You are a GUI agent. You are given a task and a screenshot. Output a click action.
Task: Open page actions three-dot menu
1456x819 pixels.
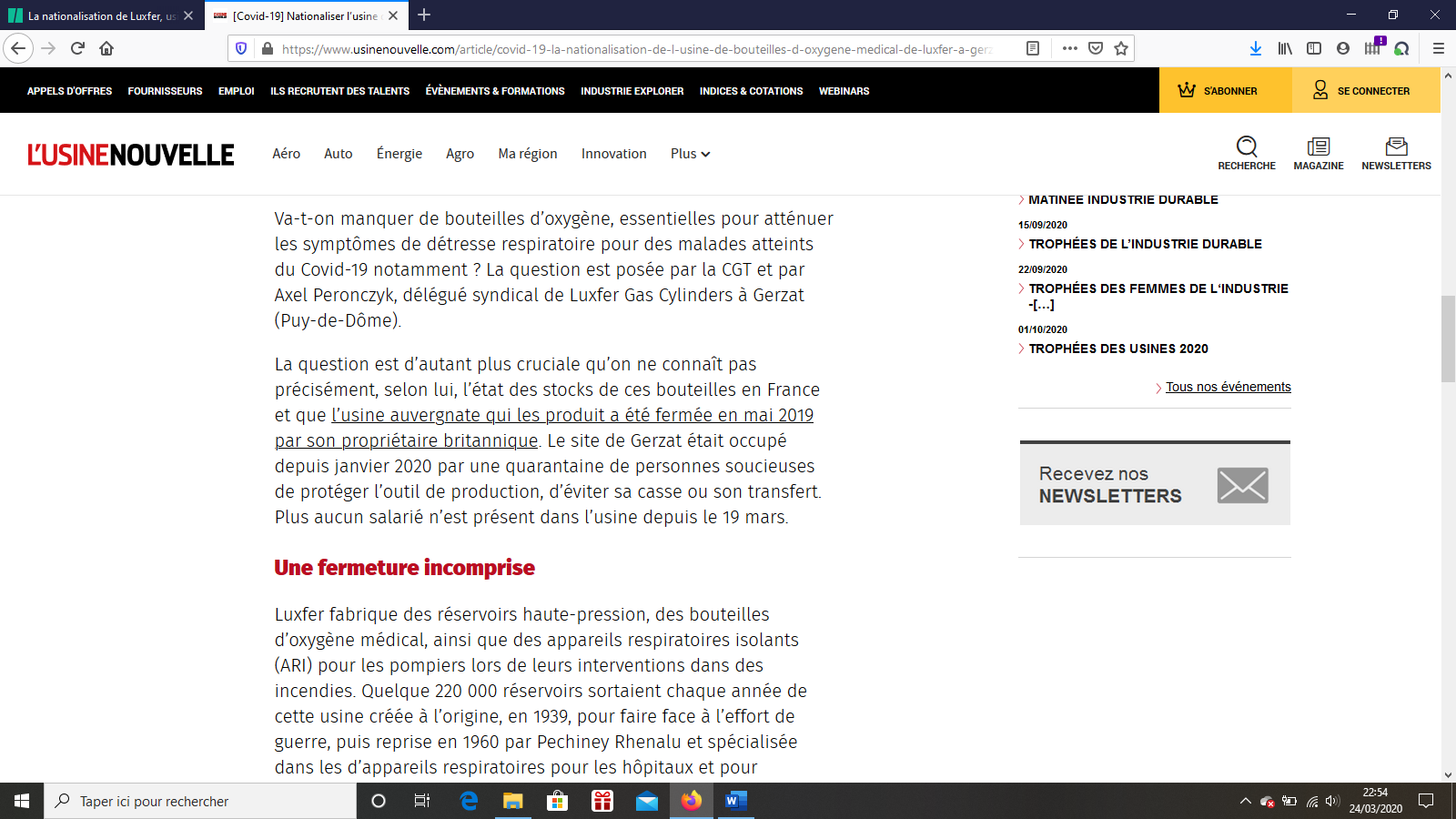pyautogui.click(x=1070, y=48)
